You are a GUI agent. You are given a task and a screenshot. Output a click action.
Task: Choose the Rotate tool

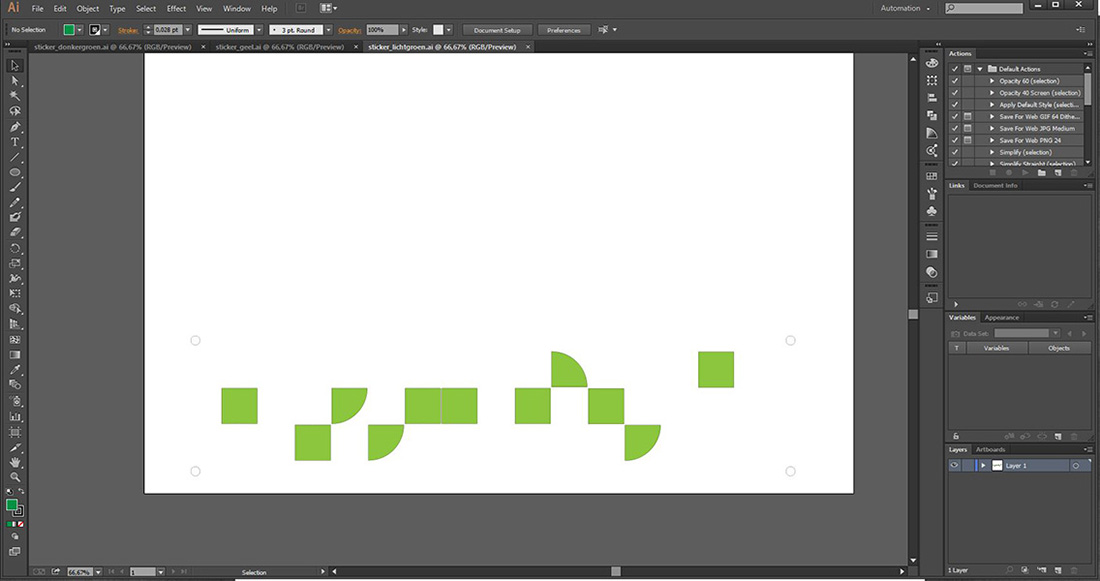click(15, 248)
